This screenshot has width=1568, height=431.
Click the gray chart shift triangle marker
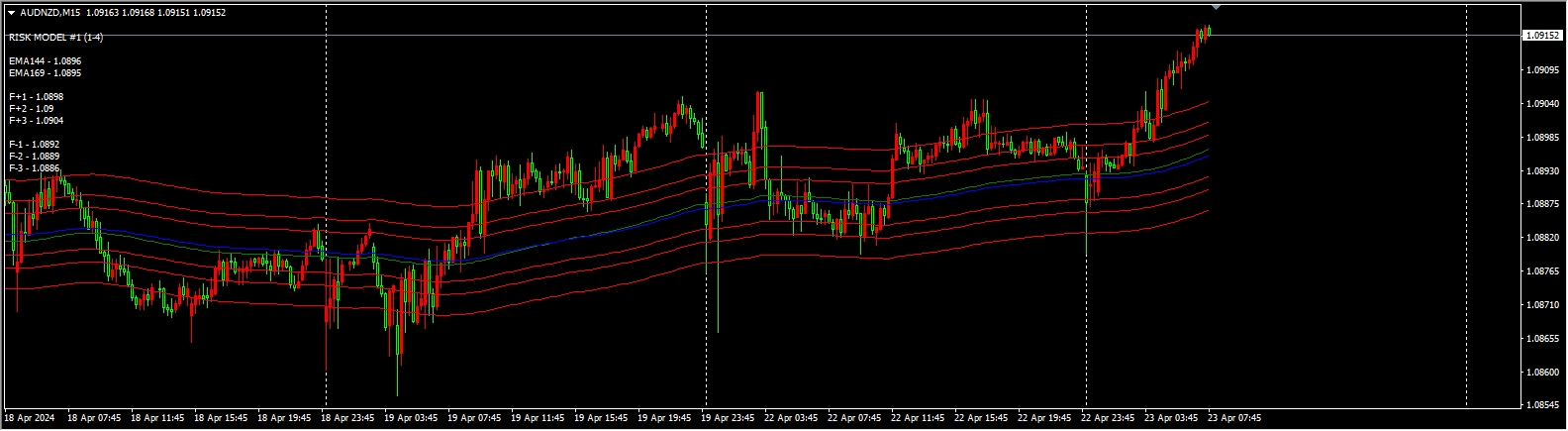pos(1216,8)
